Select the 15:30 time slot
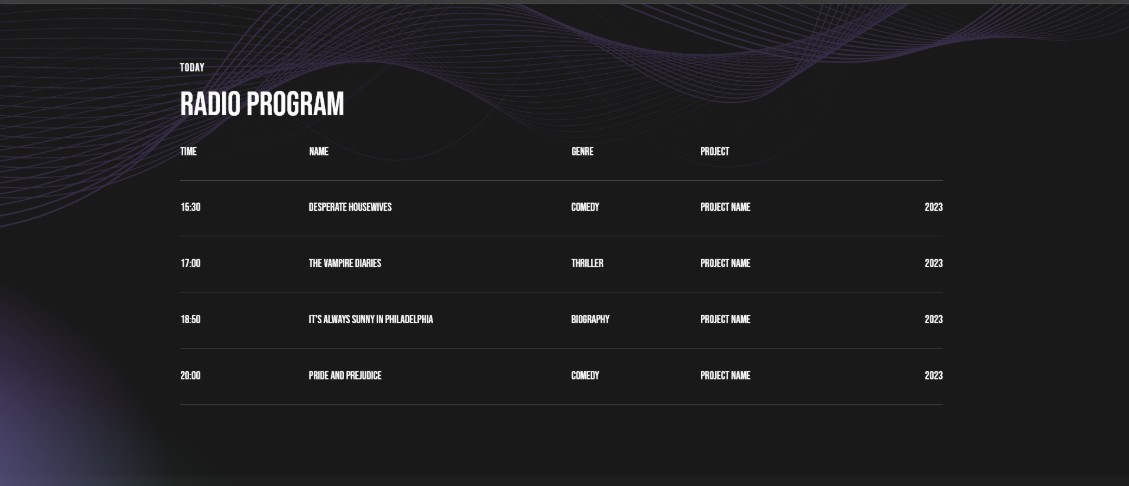 pyautogui.click(x=190, y=207)
